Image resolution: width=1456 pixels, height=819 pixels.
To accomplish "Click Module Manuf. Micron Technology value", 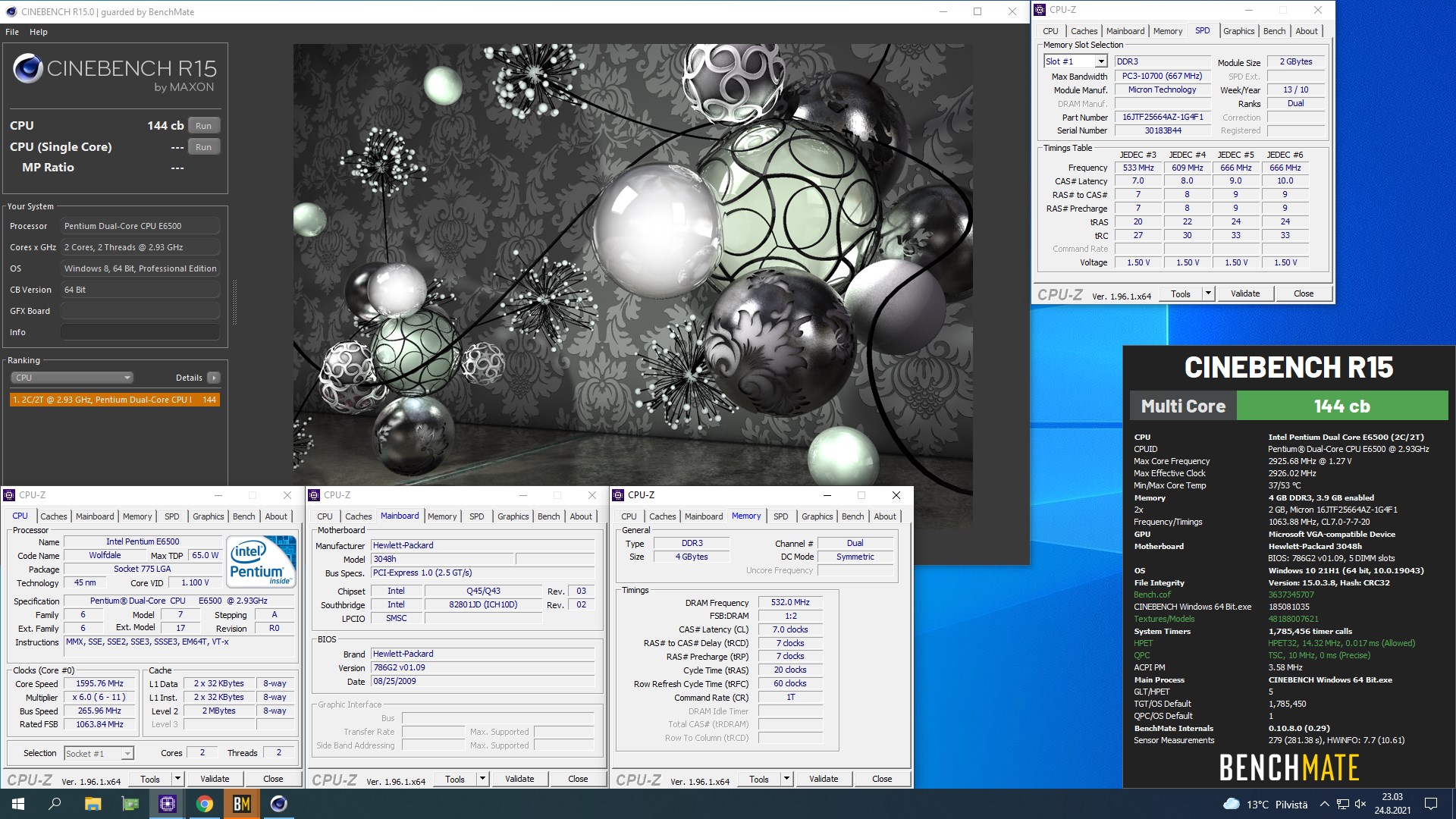I will [x=1163, y=89].
